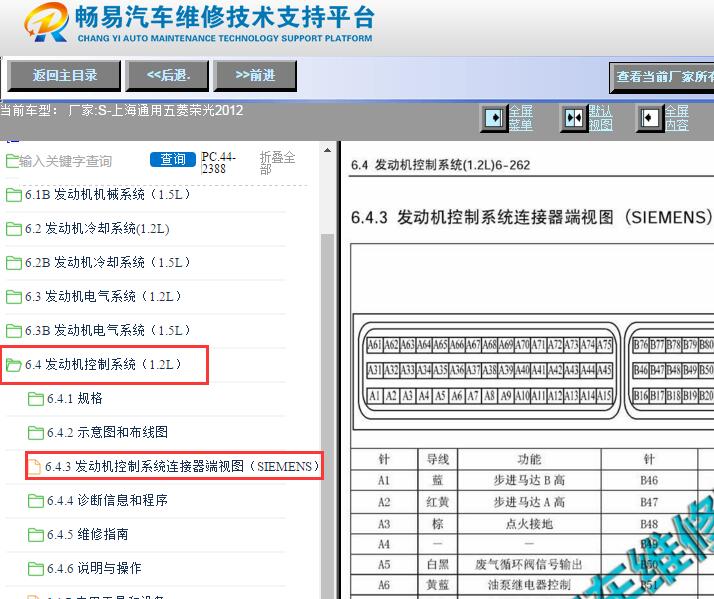Click 当前车型 manufacturer label text
714x599 pixels.
click(x=122, y=111)
